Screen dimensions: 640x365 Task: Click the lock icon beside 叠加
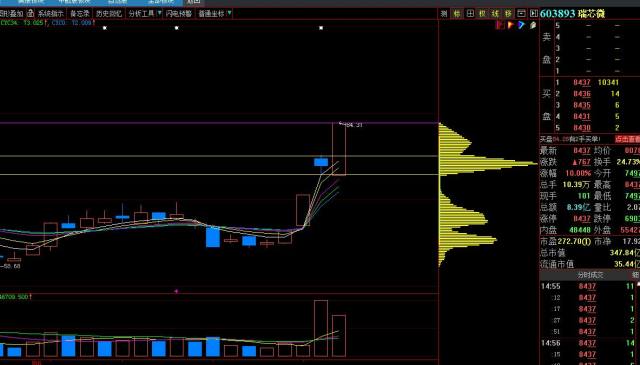(30, 13)
